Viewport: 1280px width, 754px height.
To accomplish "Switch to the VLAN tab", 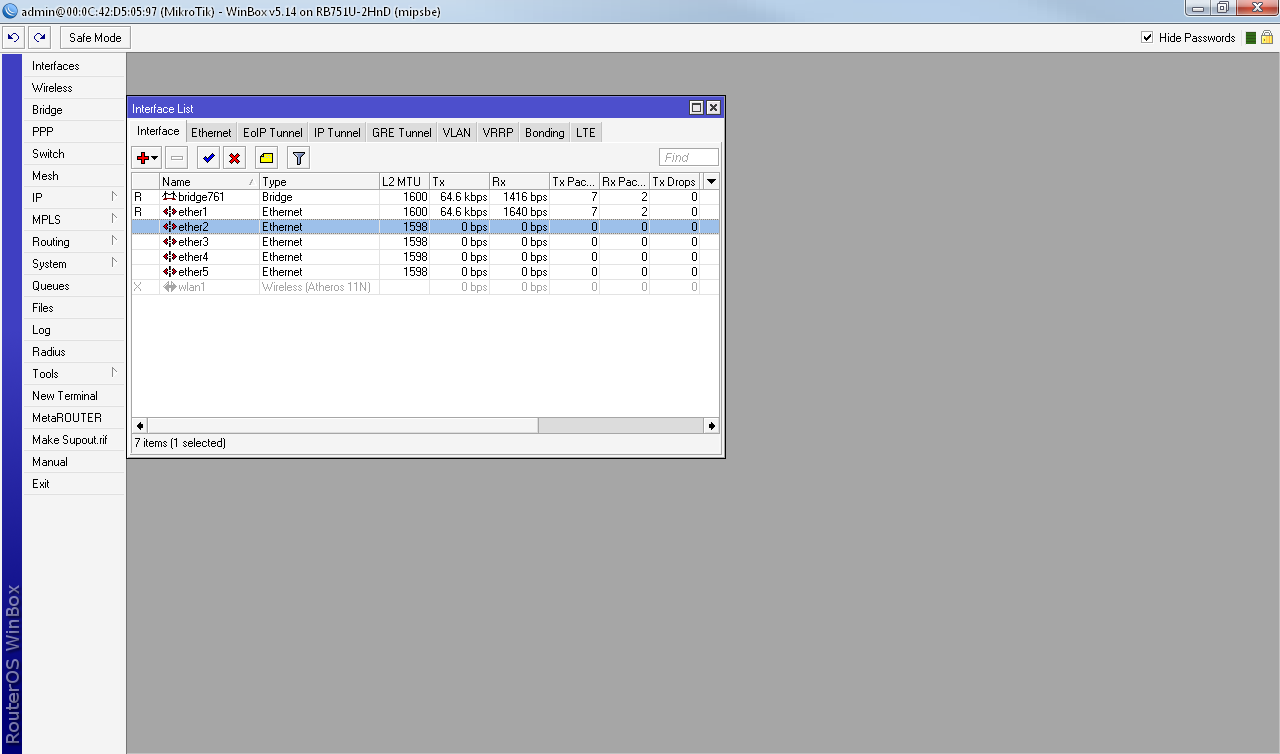I will tap(456, 132).
